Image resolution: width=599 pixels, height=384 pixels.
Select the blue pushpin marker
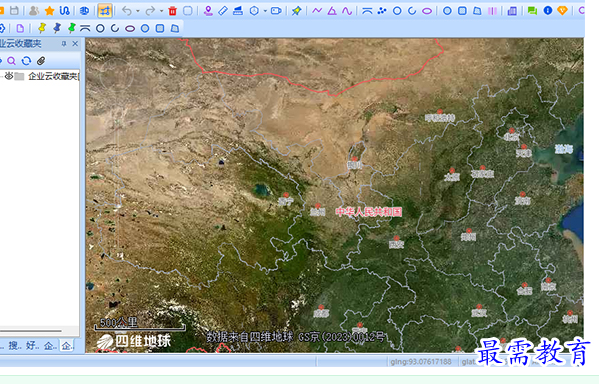pos(57,28)
